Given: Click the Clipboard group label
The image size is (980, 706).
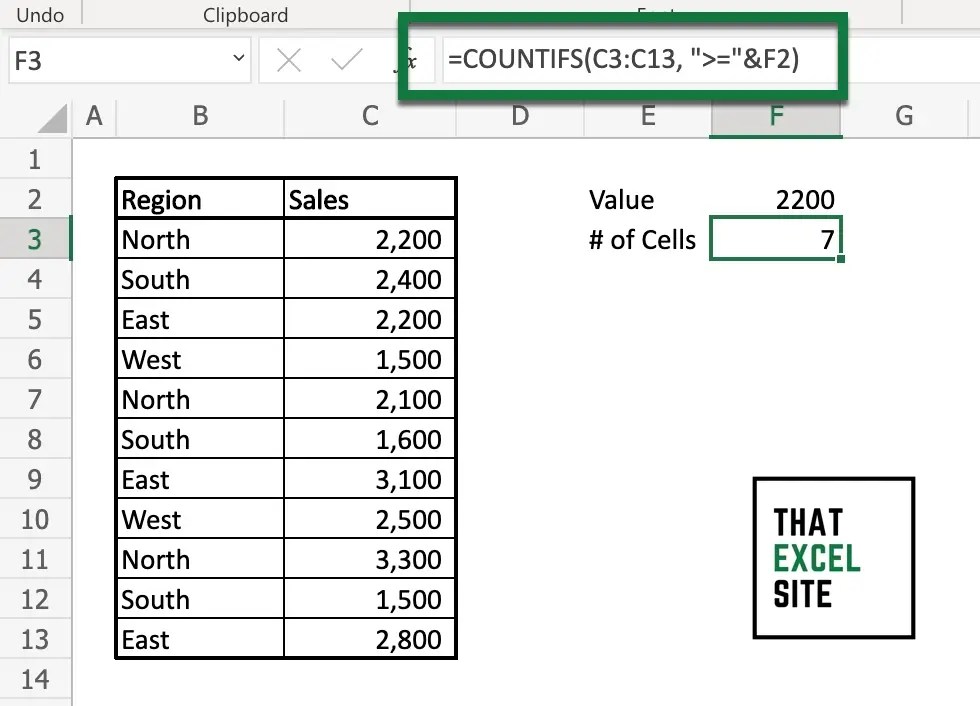Looking at the screenshot, I should coord(245,14).
